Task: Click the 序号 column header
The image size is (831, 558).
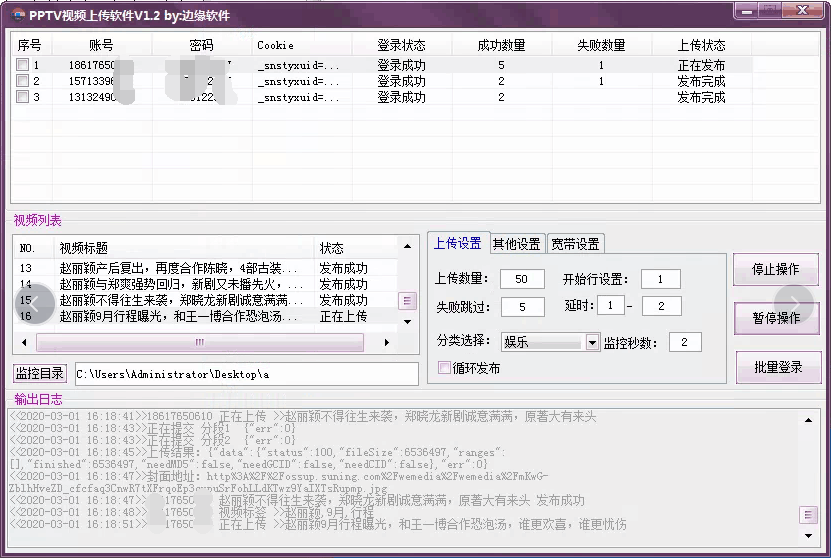Action: [x=30, y=46]
